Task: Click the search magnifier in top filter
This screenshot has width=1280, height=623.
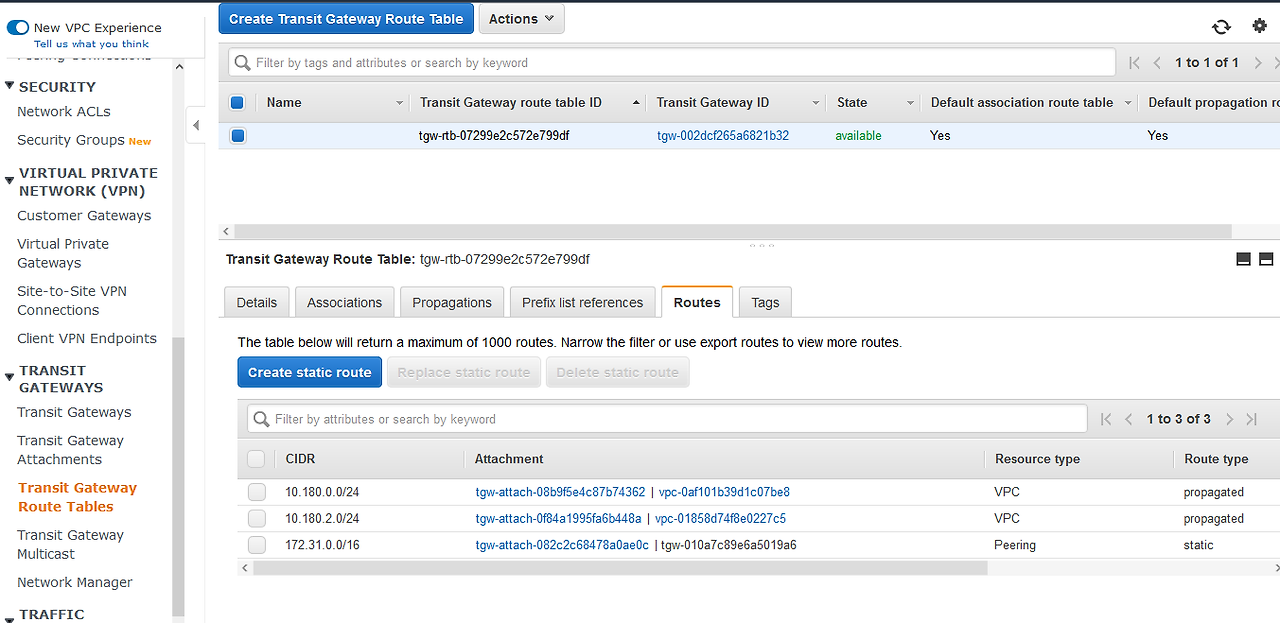Action: (x=243, y=63)
